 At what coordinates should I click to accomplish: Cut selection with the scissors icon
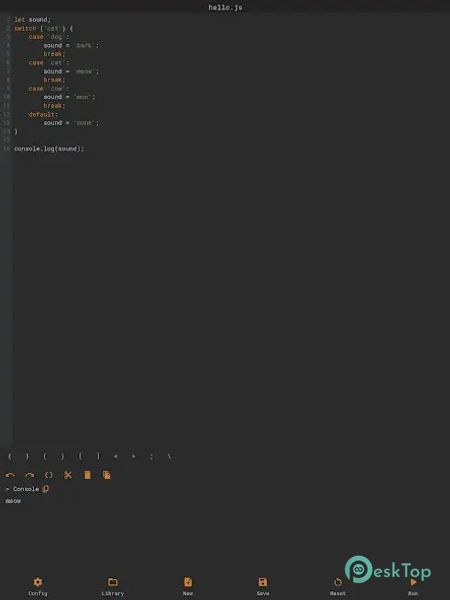click(68, 475)
